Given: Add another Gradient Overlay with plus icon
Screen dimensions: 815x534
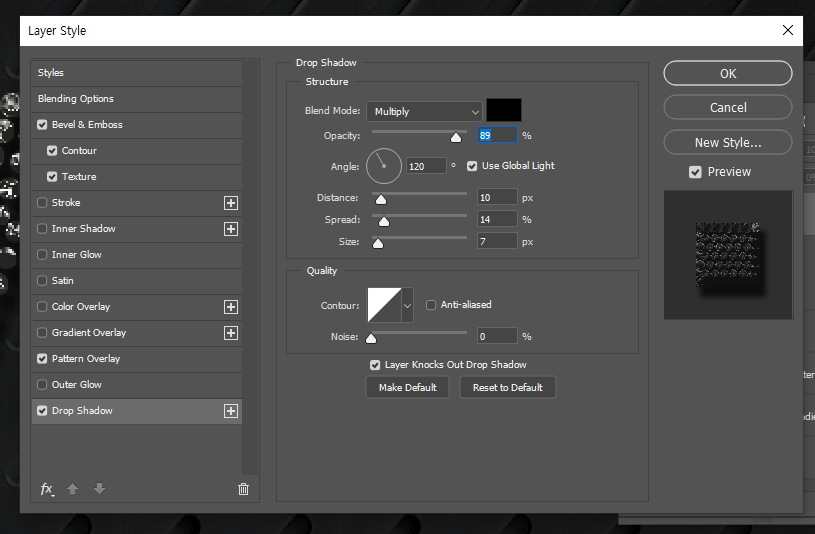Looking at the screenshot, I should coord(231,333).
